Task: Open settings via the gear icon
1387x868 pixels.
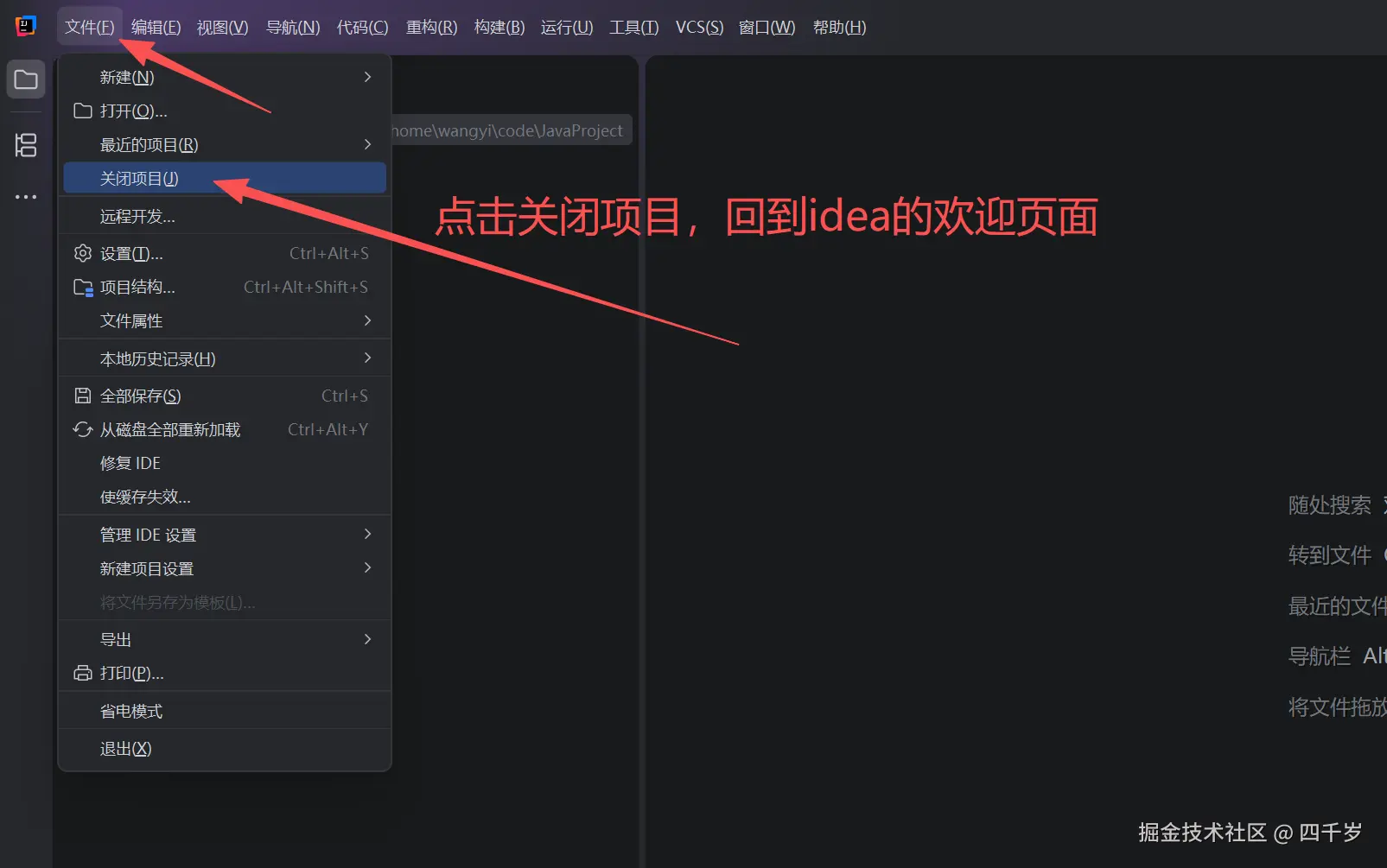Action: tap(82, 253)
